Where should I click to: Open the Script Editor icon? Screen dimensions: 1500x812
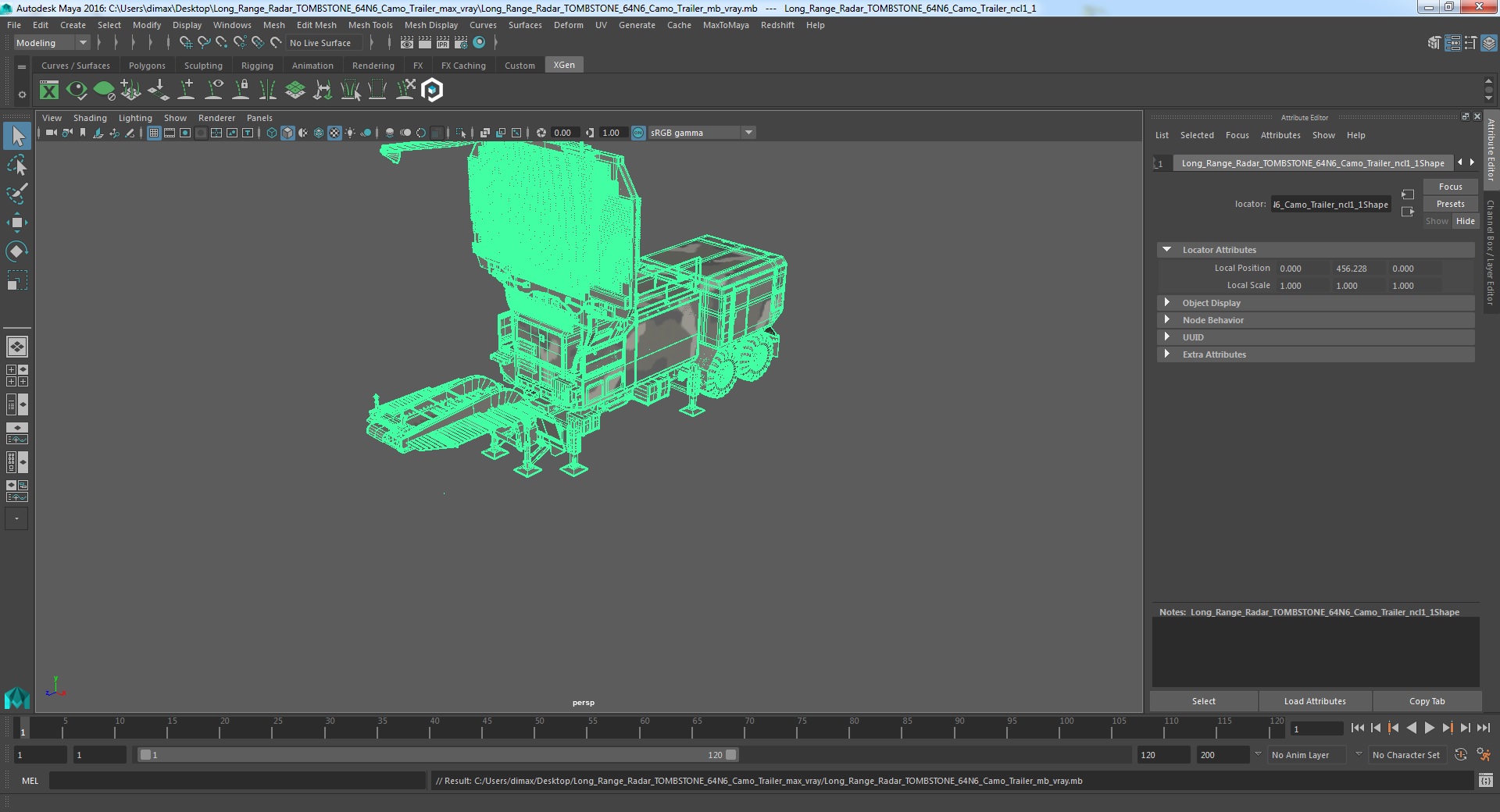1485,781
